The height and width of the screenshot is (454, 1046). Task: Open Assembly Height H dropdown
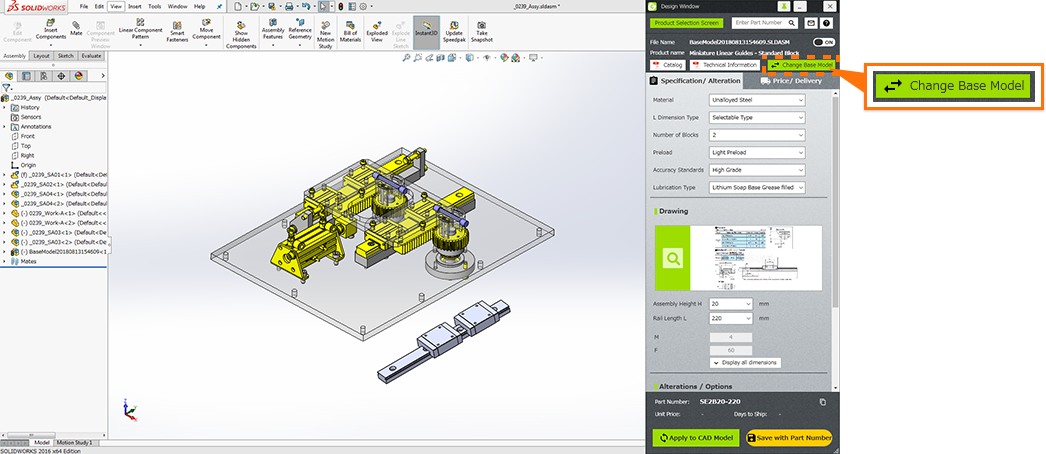click(730, 303)
